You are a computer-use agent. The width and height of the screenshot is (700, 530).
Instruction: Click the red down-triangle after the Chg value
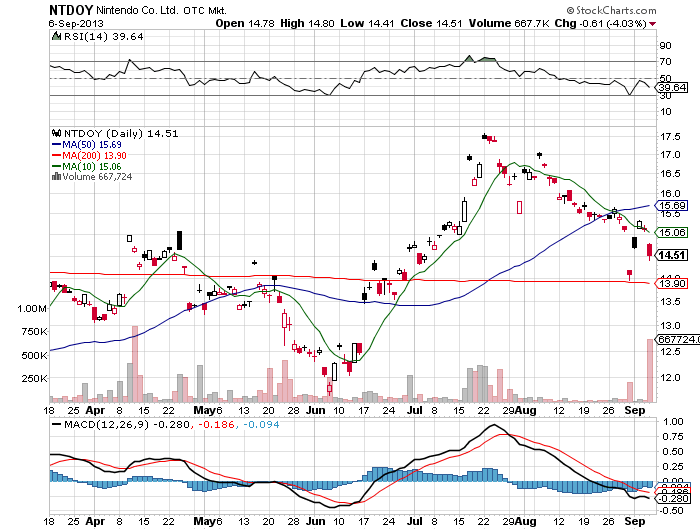tap(653, 24)
